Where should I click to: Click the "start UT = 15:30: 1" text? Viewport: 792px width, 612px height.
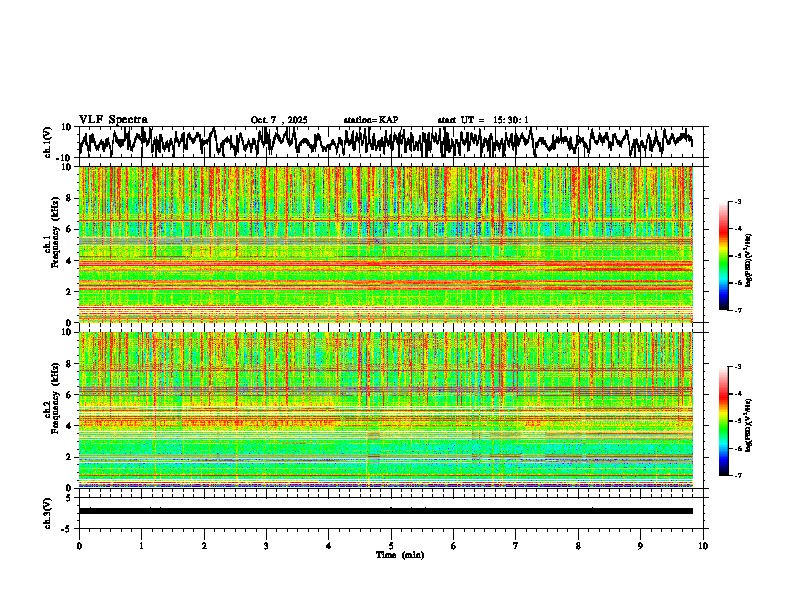[483, 120]
